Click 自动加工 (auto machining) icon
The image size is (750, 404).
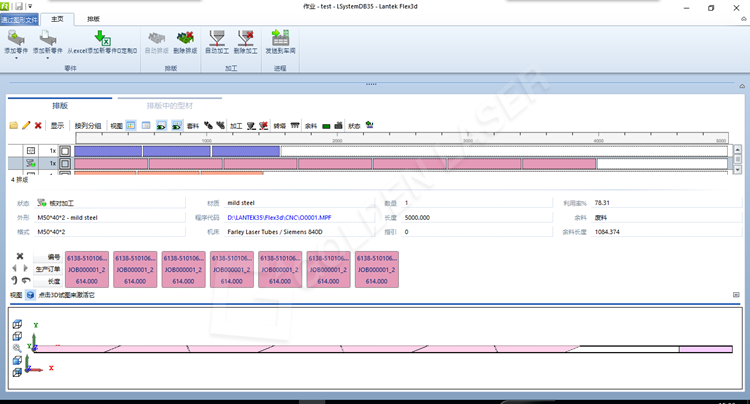pos(216,38)
